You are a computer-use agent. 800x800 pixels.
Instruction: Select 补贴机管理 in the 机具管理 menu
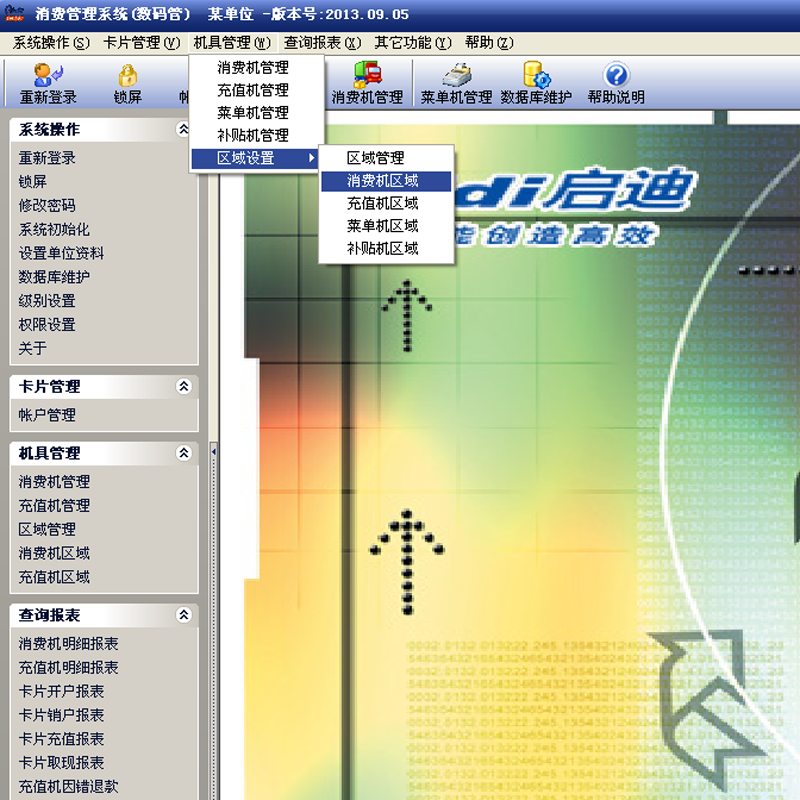(x=253, y=135)
